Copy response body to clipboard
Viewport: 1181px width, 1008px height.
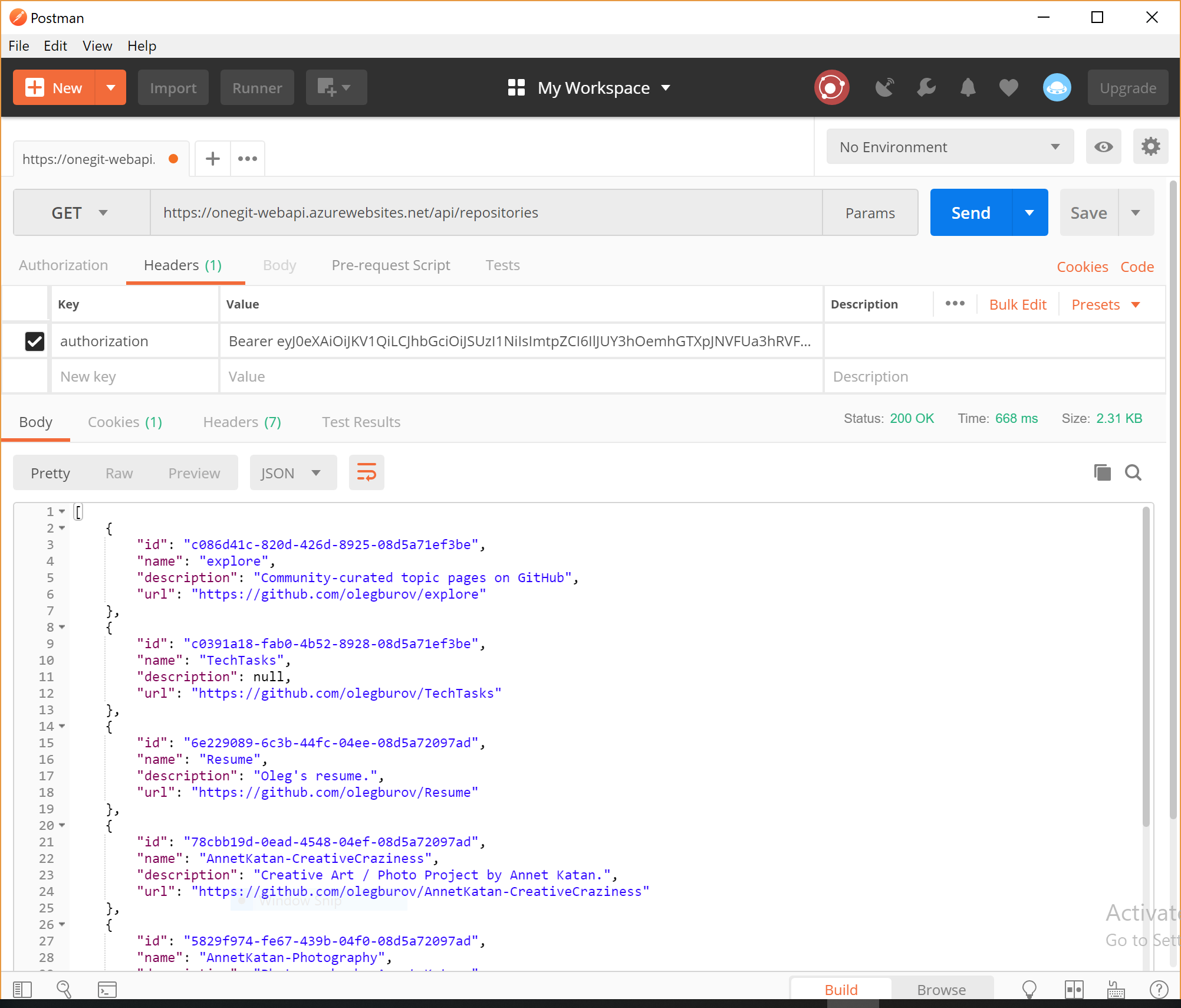tap(1102, 472)
